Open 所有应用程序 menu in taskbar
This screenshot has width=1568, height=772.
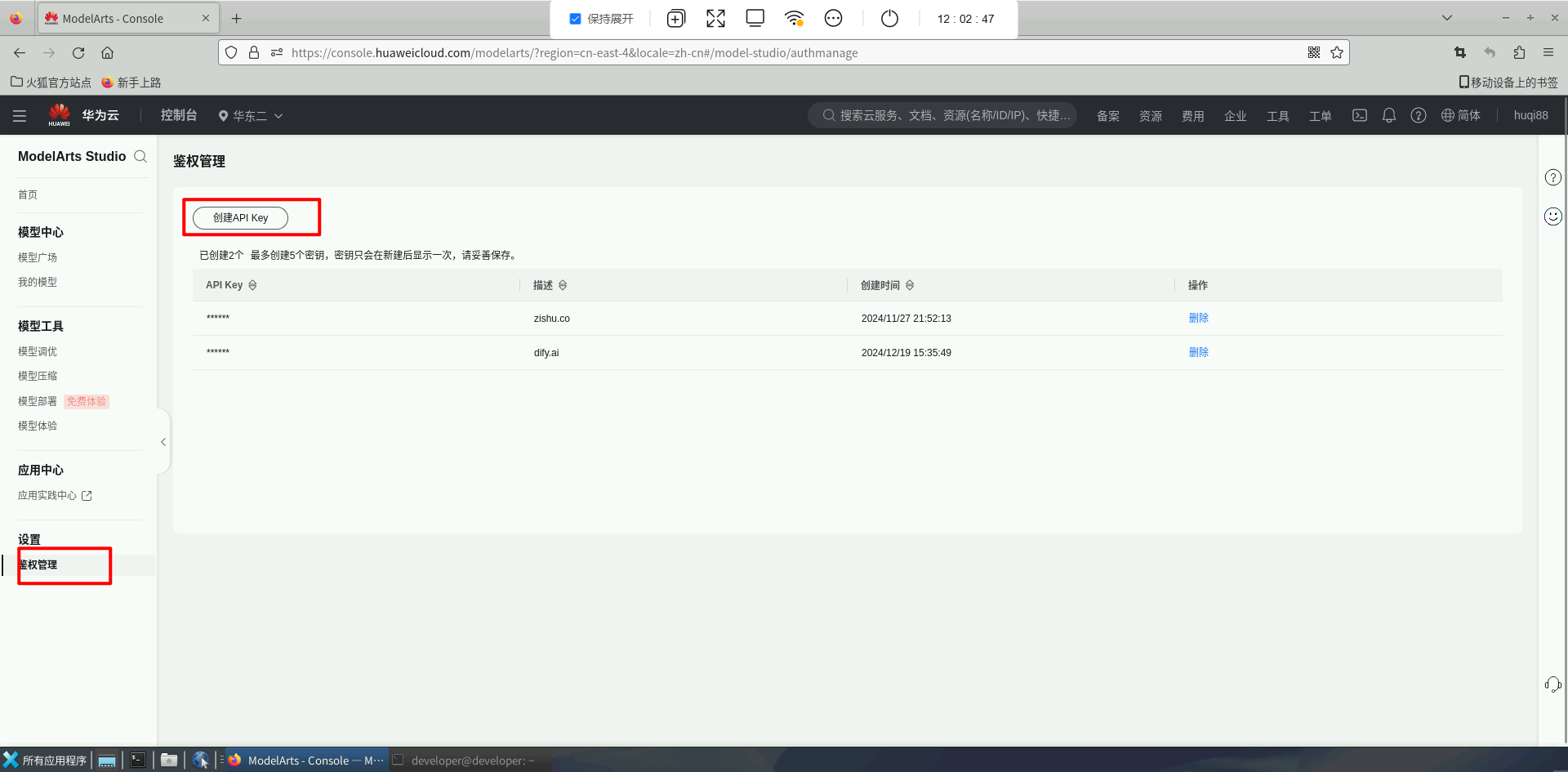point(45,761)
